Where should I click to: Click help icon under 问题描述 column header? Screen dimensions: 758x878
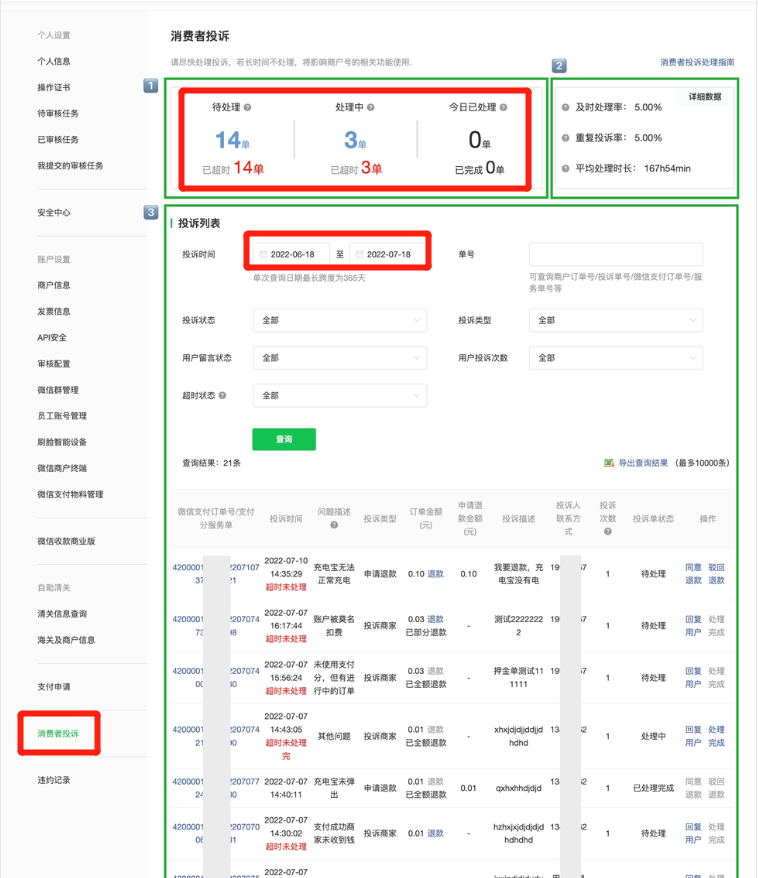(334, 525)
